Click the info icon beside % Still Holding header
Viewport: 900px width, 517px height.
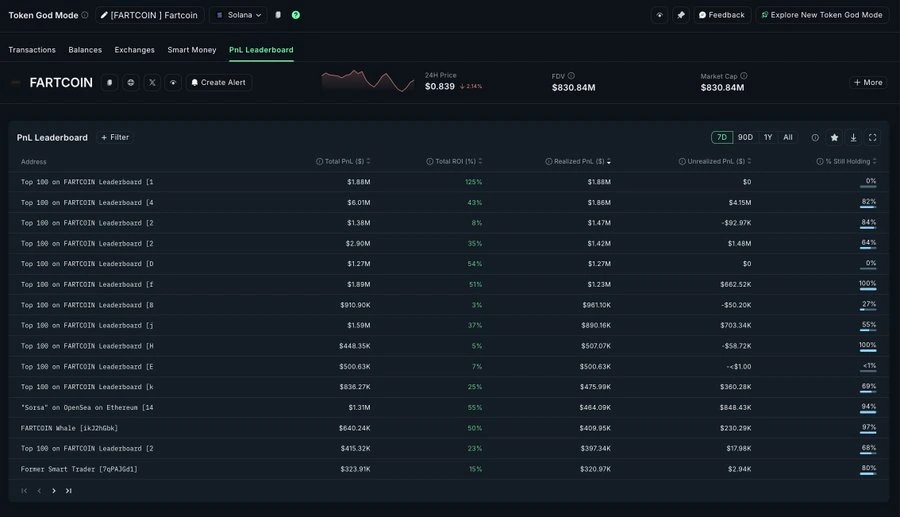click(x=820, y=161)
